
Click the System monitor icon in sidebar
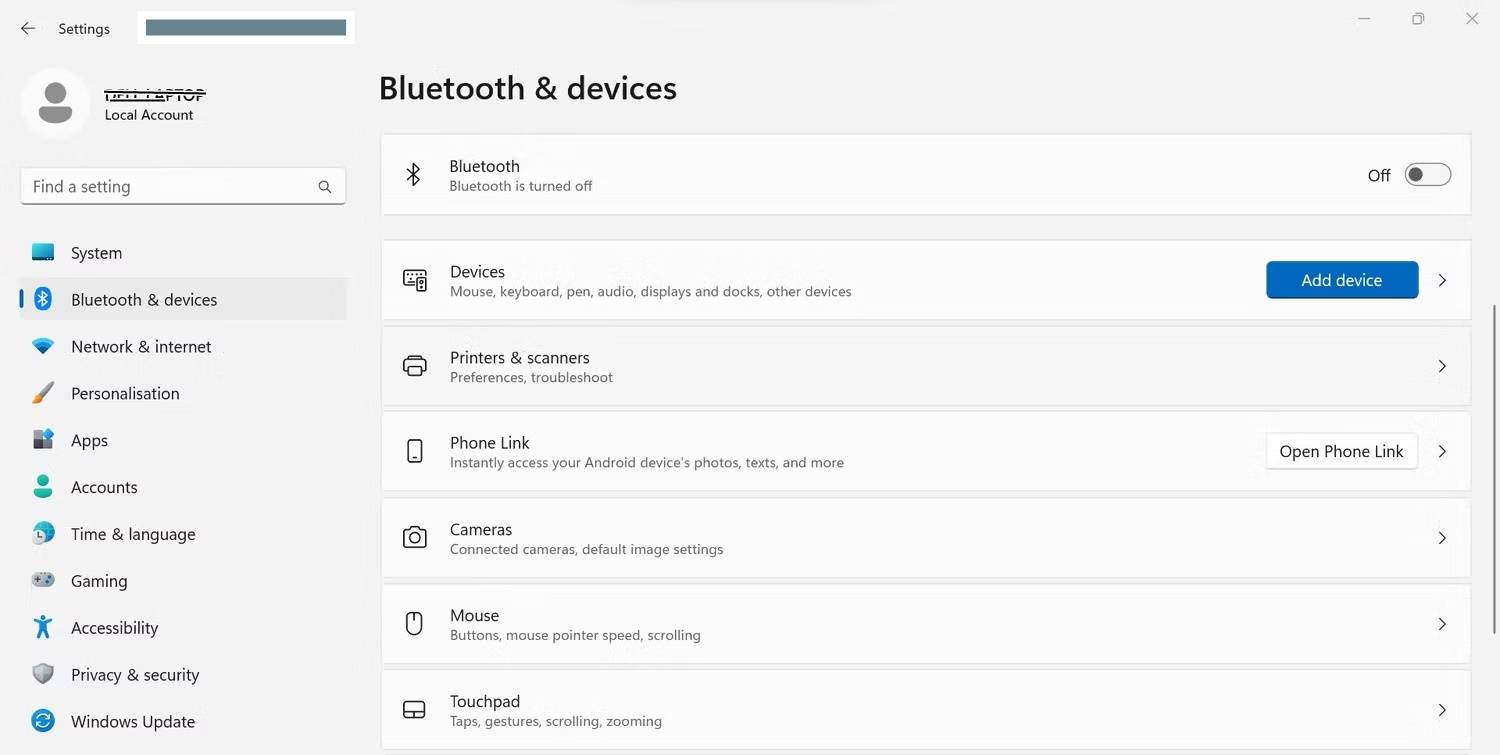click(x=43, y=253)
